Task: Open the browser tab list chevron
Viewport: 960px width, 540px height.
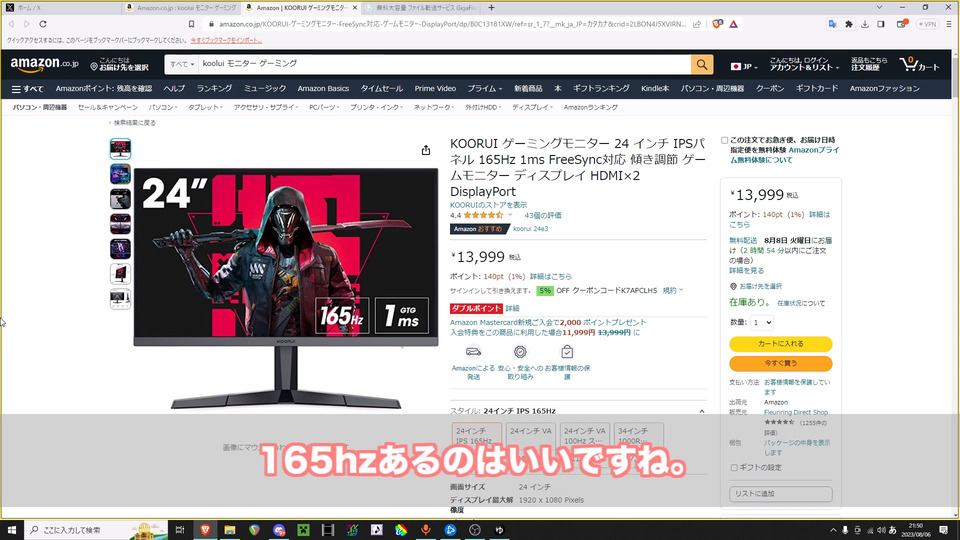Action: click(879, 7)
